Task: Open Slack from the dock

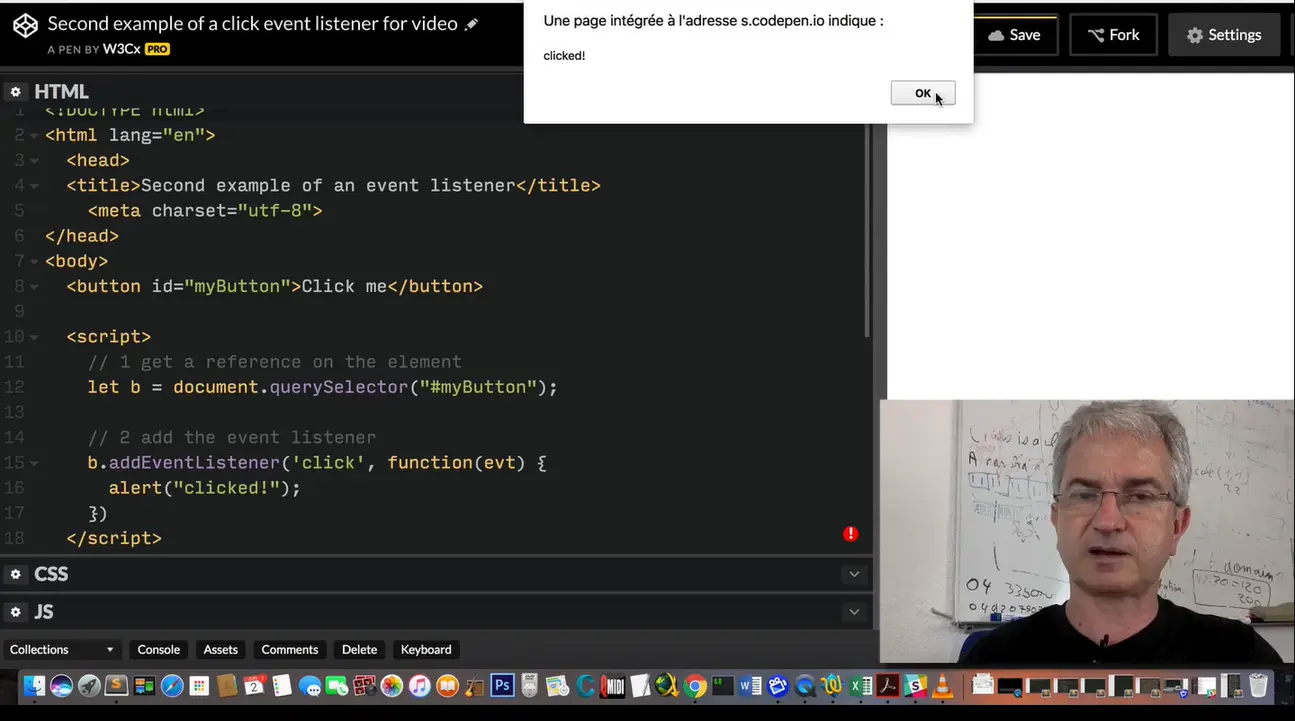Action: pyautogui.click(x=915, y=686)
